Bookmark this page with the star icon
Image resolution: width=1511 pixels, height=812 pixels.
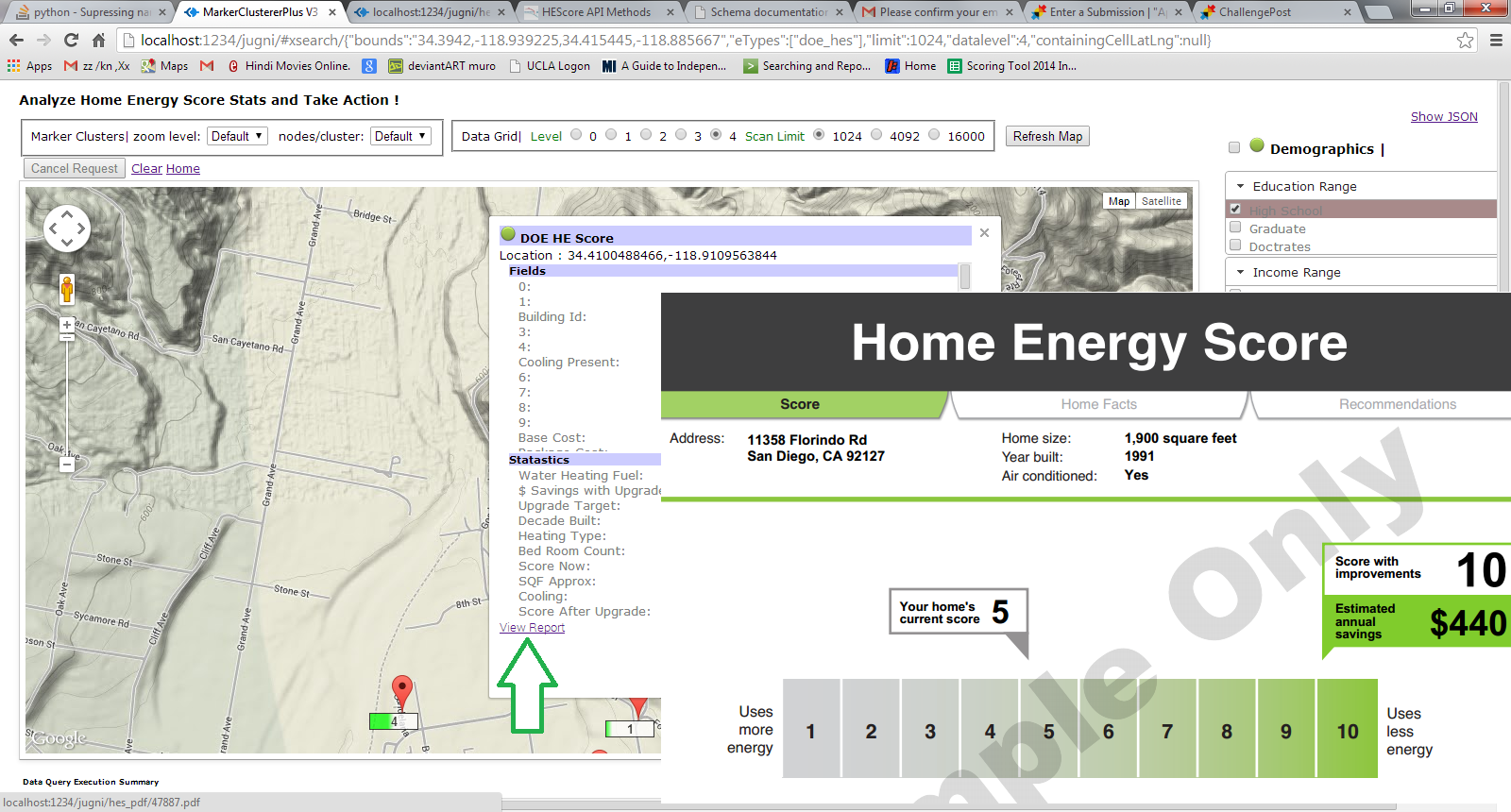[x=1465, y=40]
